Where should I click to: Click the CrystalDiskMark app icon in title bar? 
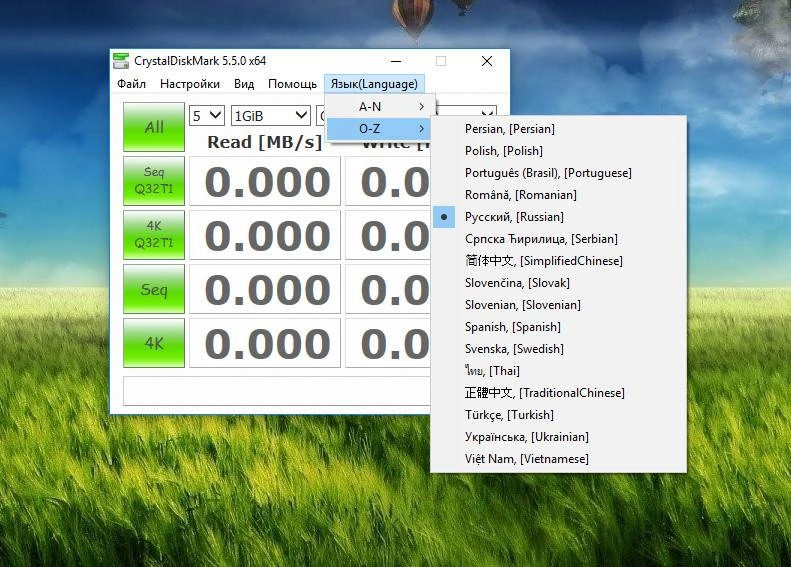tap(121, 61)
